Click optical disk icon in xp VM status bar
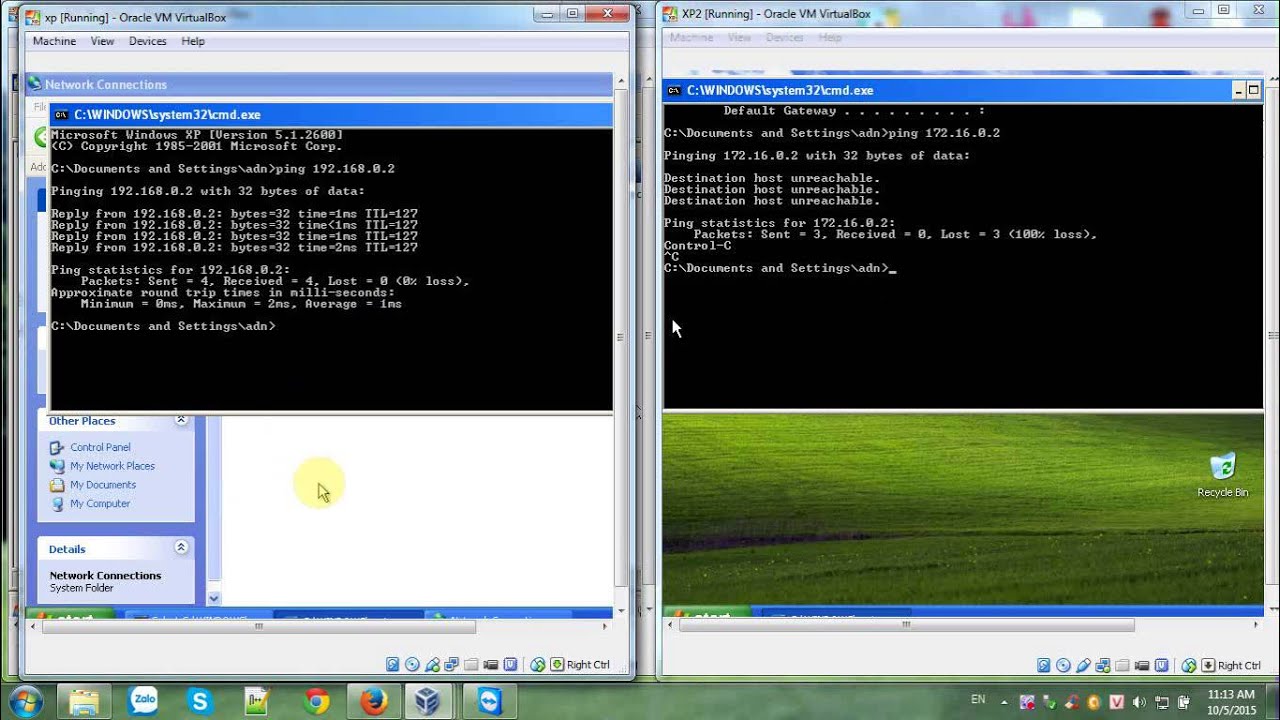 (x=412, y=665)
